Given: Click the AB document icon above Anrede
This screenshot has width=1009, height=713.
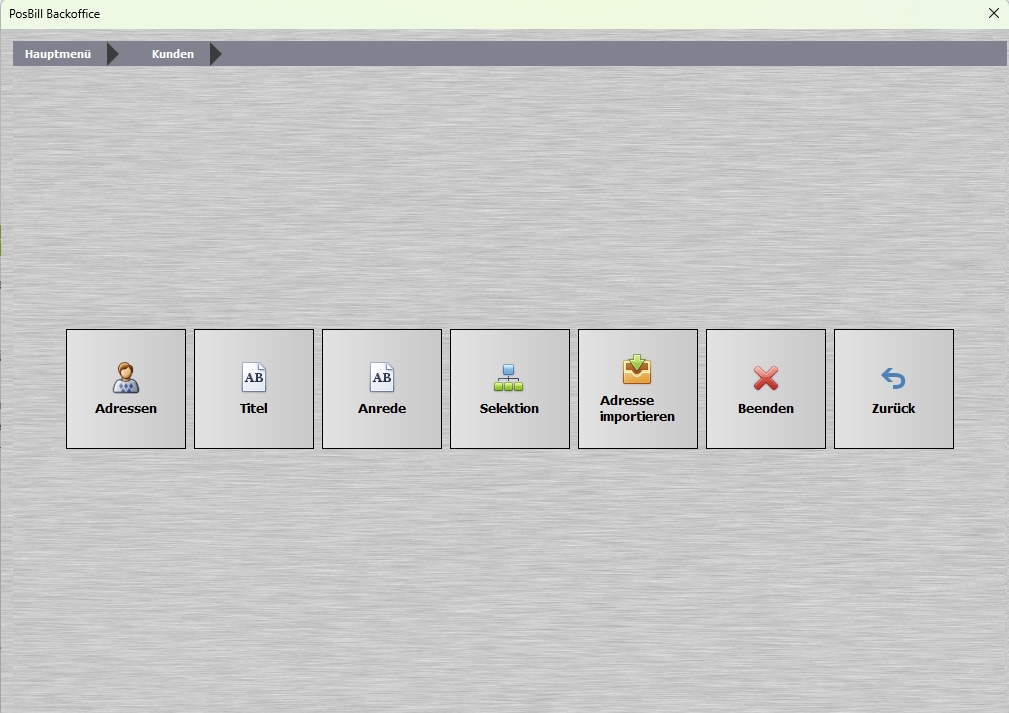Looking at the screenshot, I should tap(382, 378).
